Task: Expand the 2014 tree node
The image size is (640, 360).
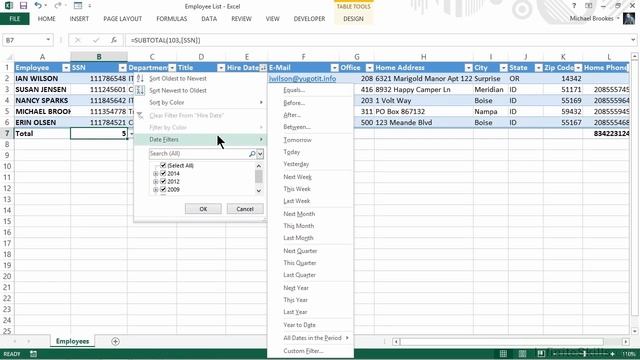Action: click(156, 173)
